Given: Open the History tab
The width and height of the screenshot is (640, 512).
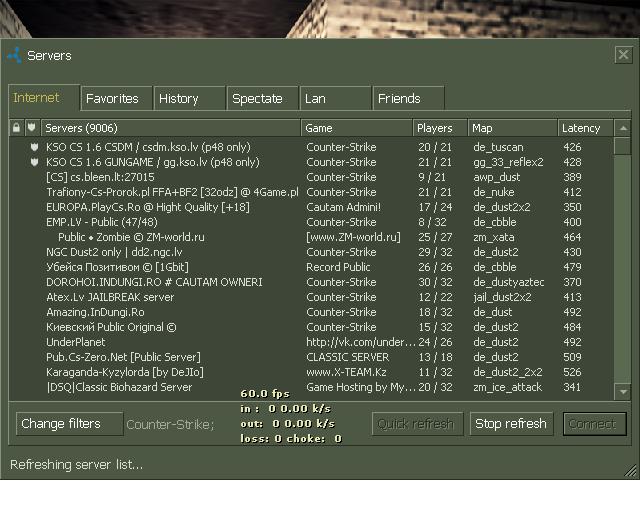Looking at the screenshot, I should tap(190, 98).
